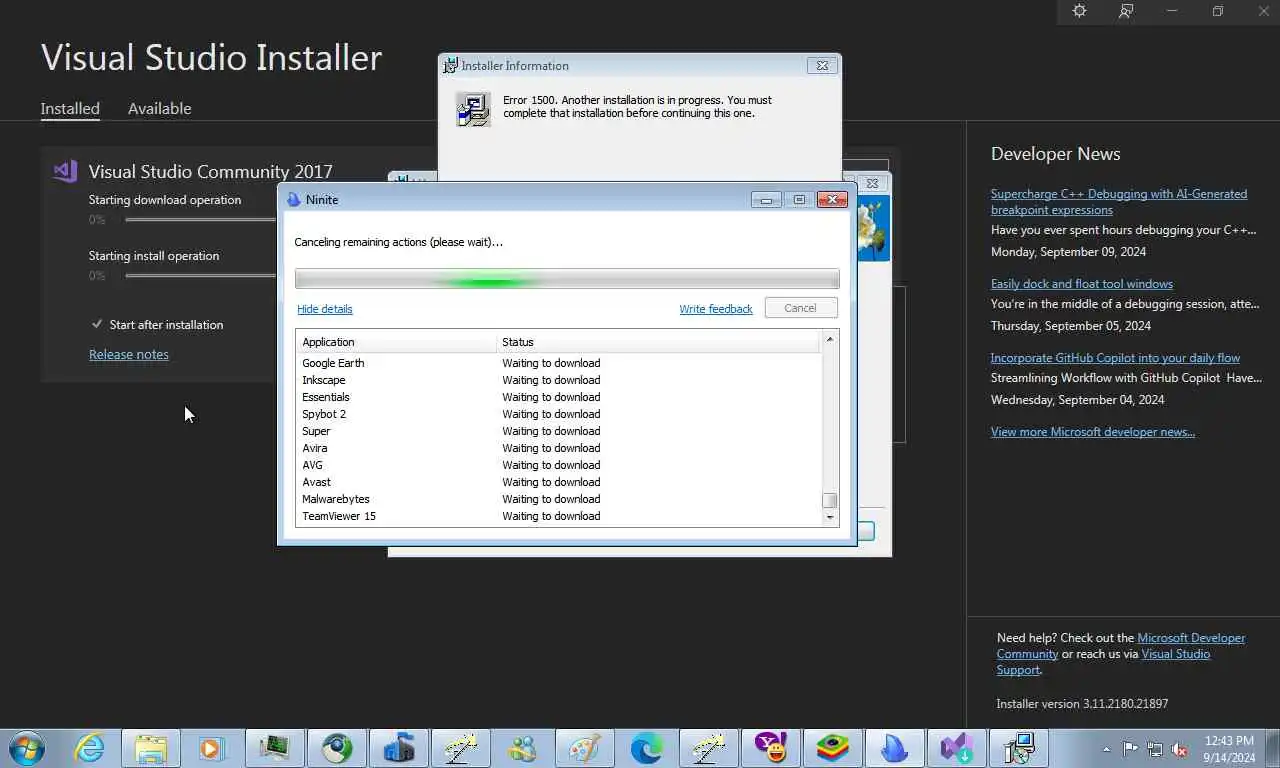Viewport: 1280px width, 768px height.
Task: Open BlueStacks from the taskbar
Action: point(832,748)
